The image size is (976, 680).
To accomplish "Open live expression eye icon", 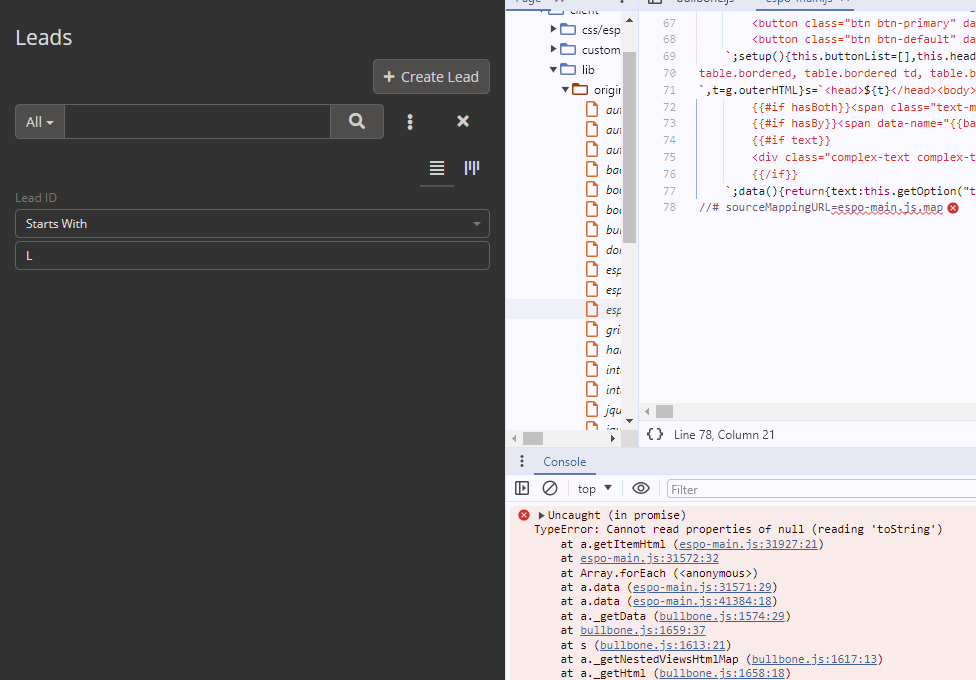I will 641,488.
